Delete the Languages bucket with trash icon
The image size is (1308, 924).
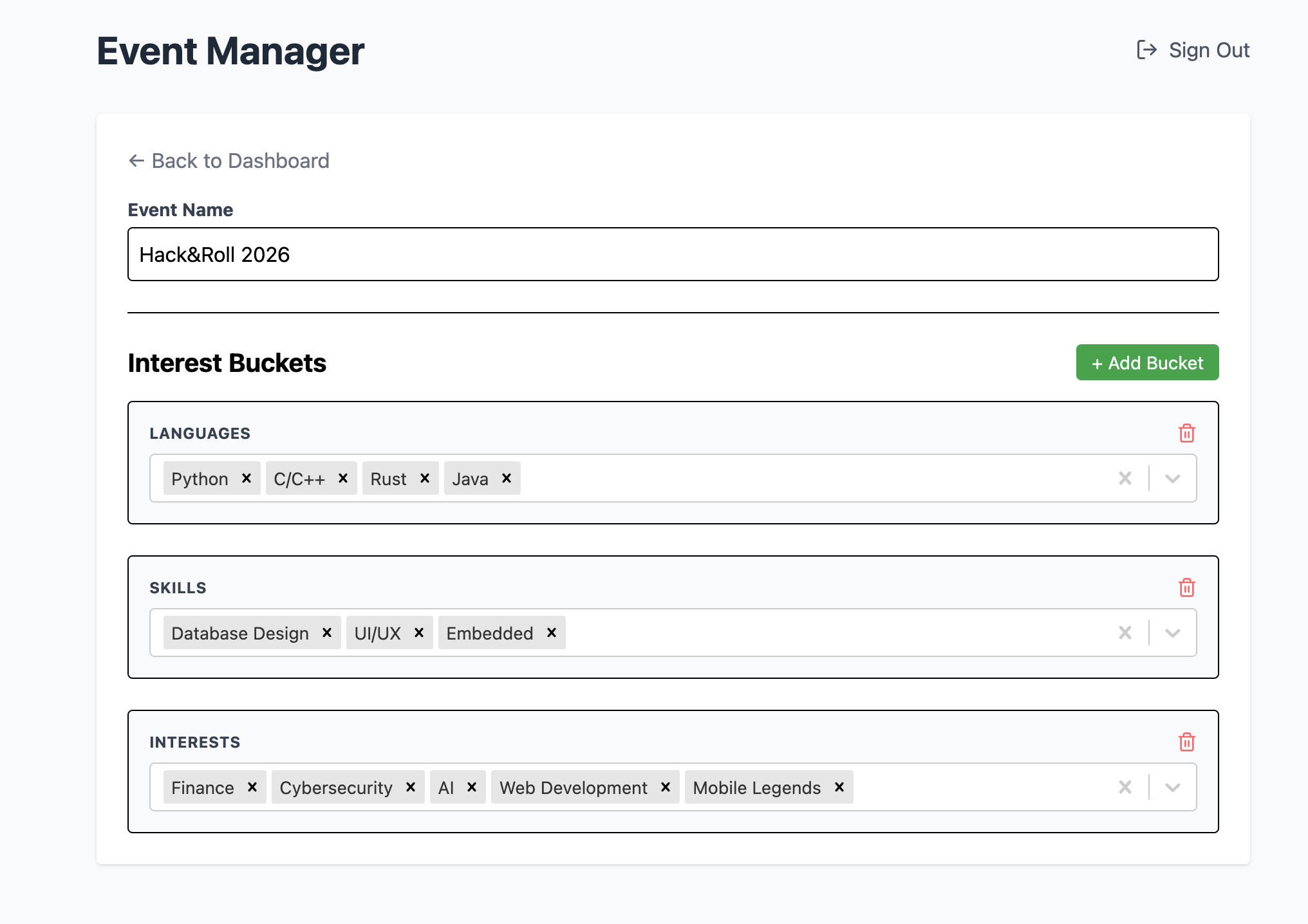(1186, 433)
